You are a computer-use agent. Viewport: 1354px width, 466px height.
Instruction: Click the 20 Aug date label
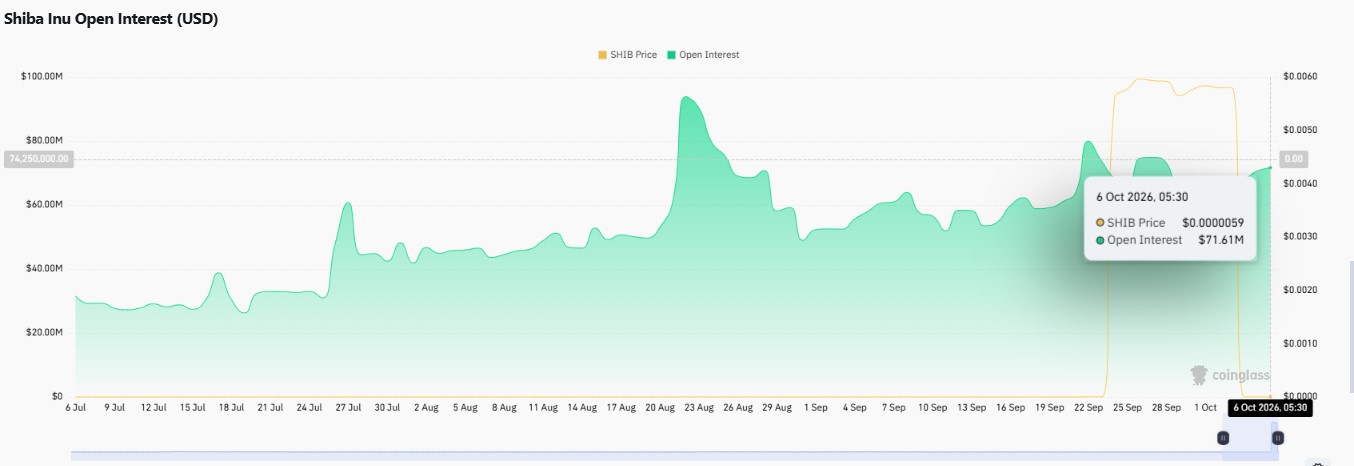pyautogui.click(x=660, y=408)
